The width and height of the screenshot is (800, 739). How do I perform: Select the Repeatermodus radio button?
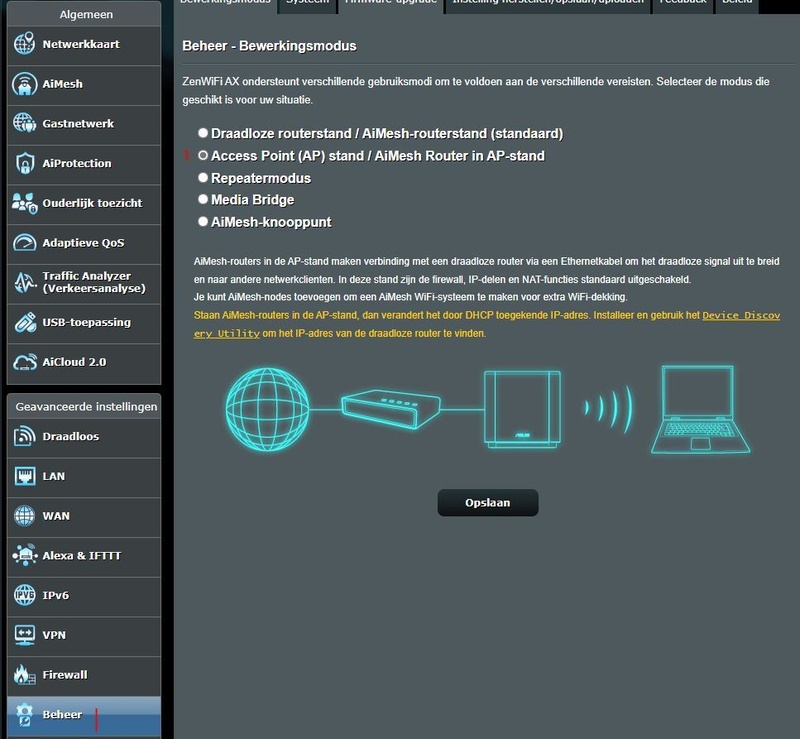[x=203, y=177]
